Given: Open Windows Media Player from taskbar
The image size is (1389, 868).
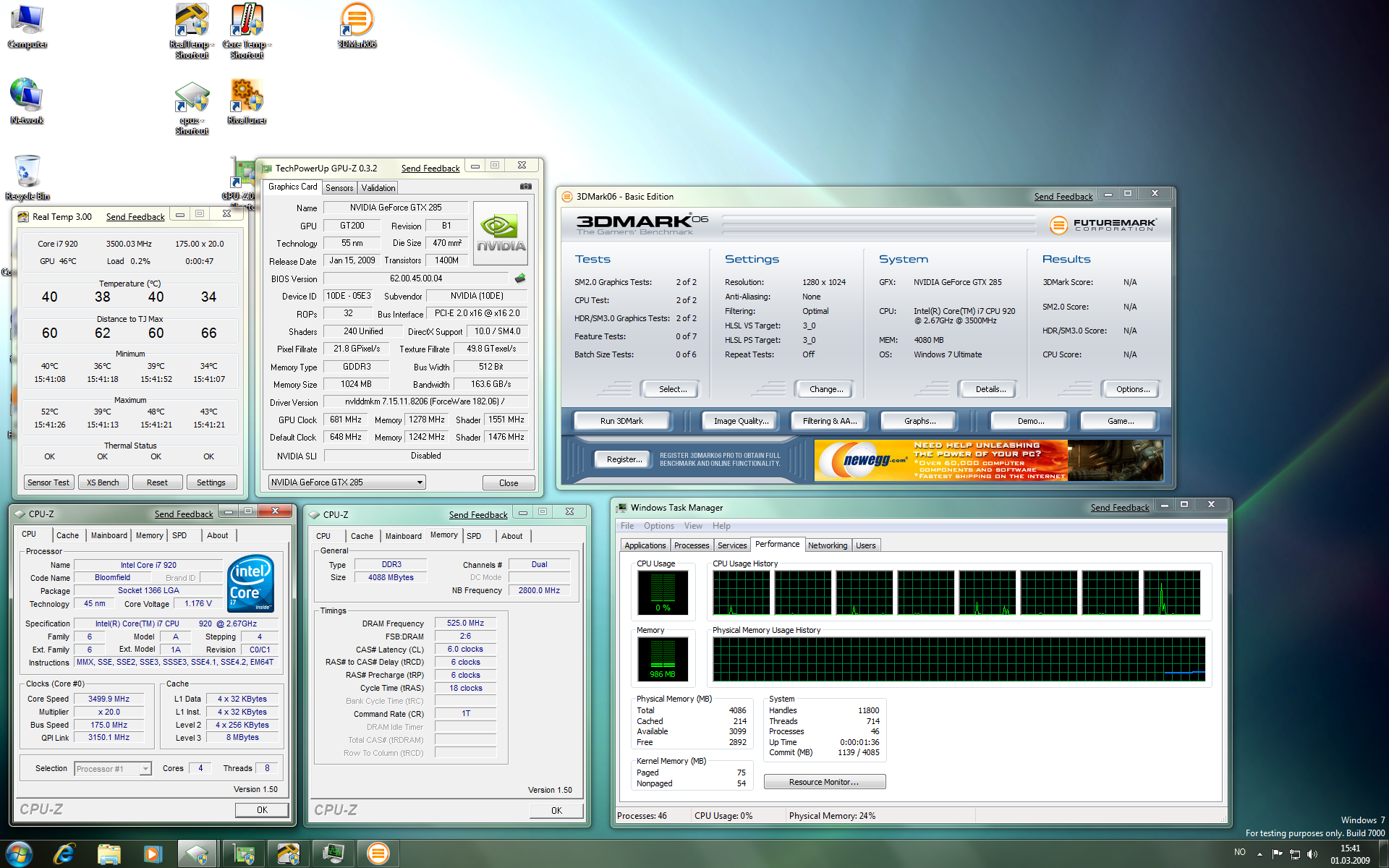Looking at the screenshot, I should [153, 854].
